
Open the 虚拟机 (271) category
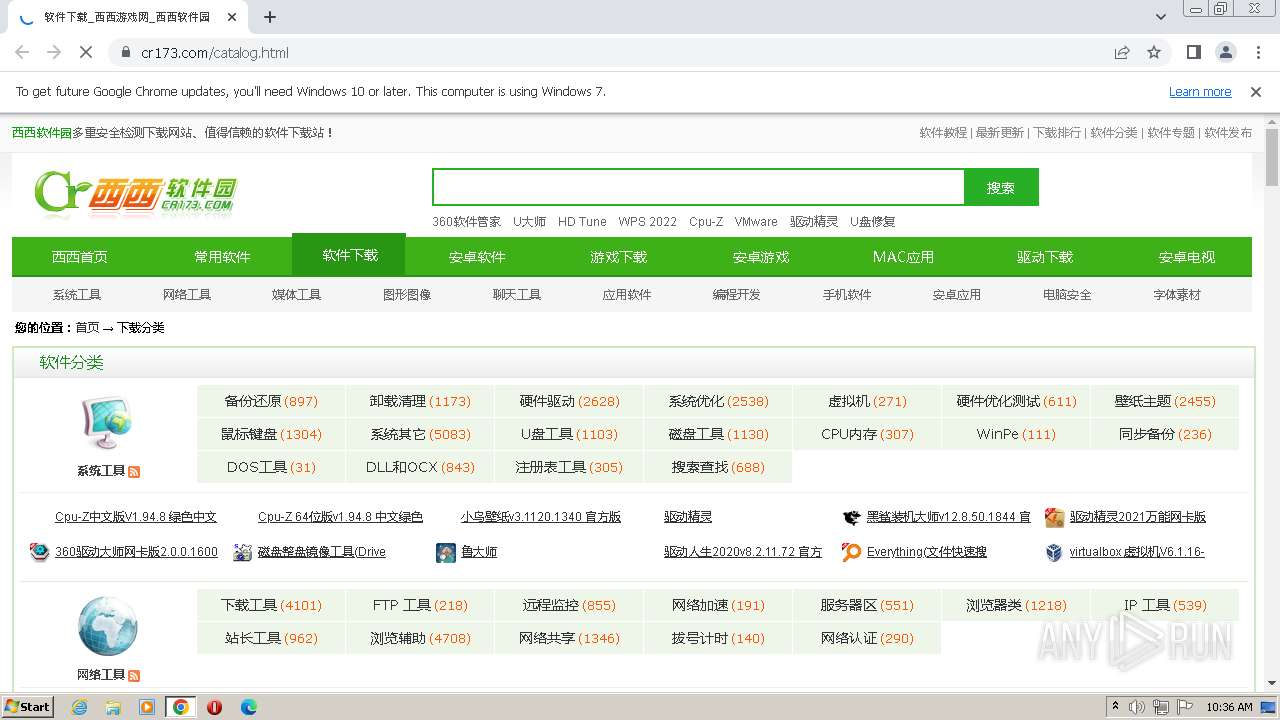pyautogui.click(x=867, y=401)
